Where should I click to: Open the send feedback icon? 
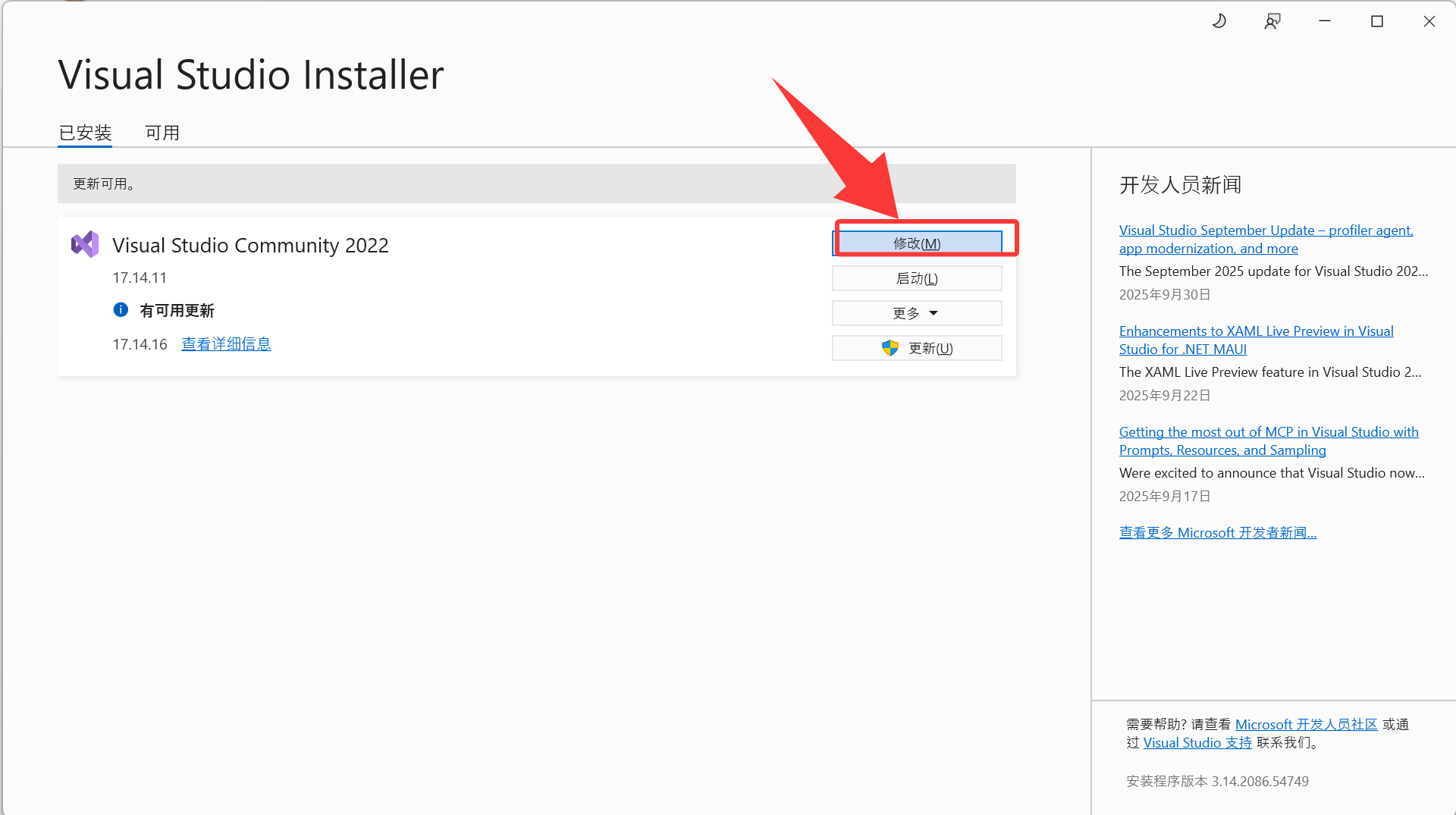tap(1272, 21)
